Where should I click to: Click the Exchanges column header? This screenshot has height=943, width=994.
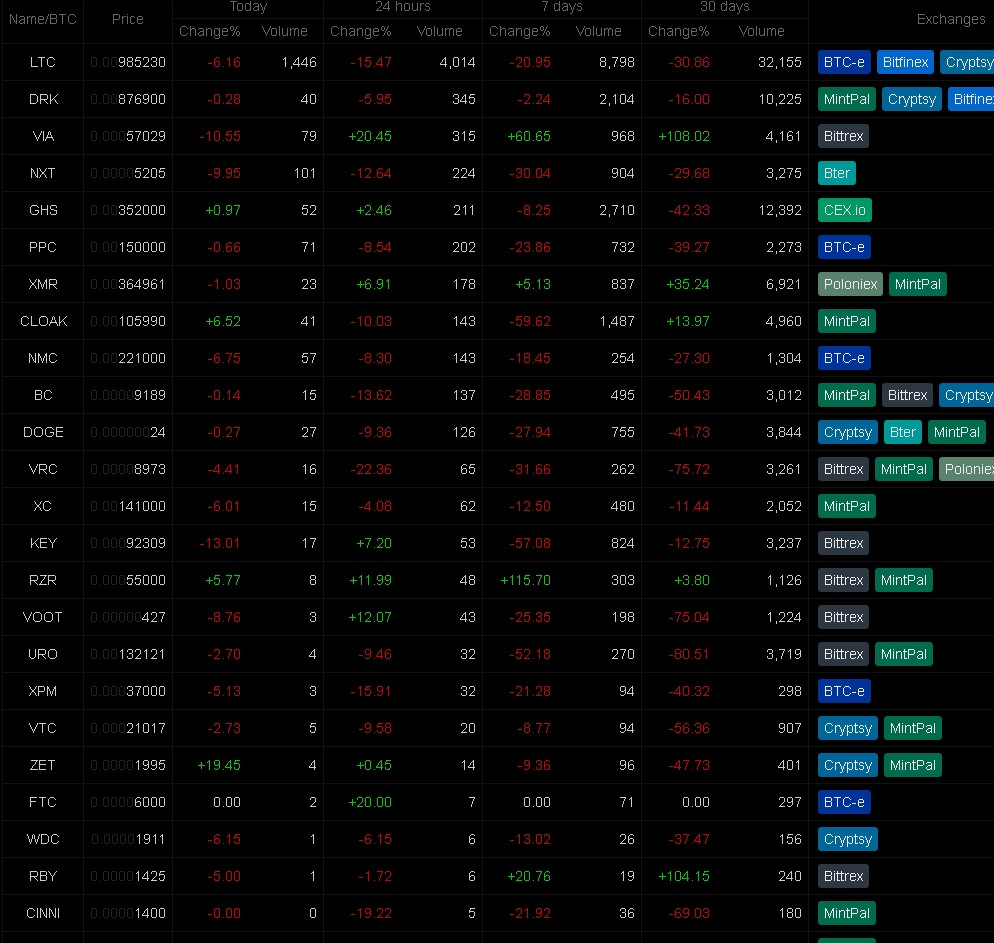pos(951,19)
